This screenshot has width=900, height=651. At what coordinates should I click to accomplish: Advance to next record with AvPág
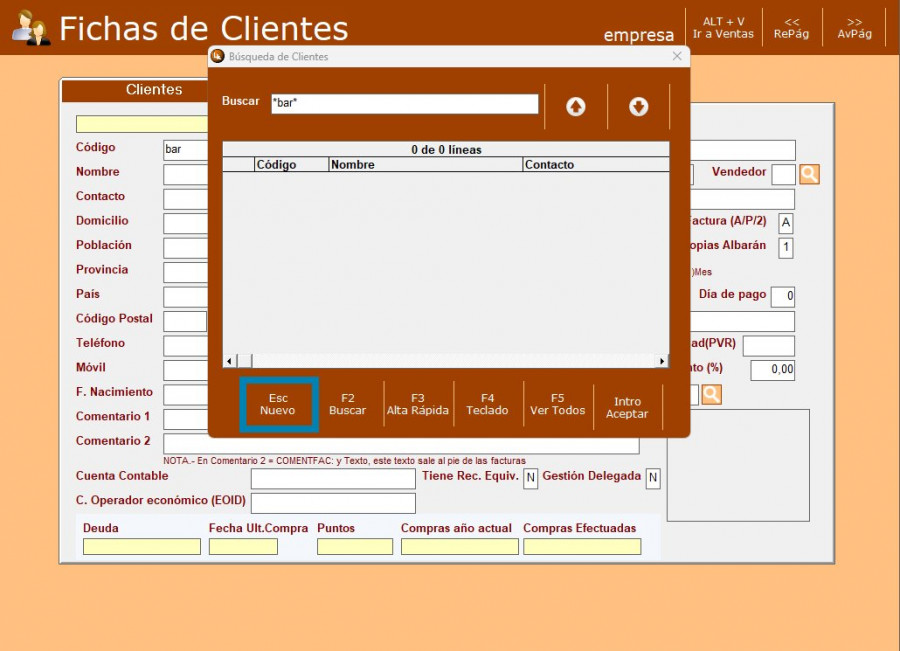tap(854, 27)
